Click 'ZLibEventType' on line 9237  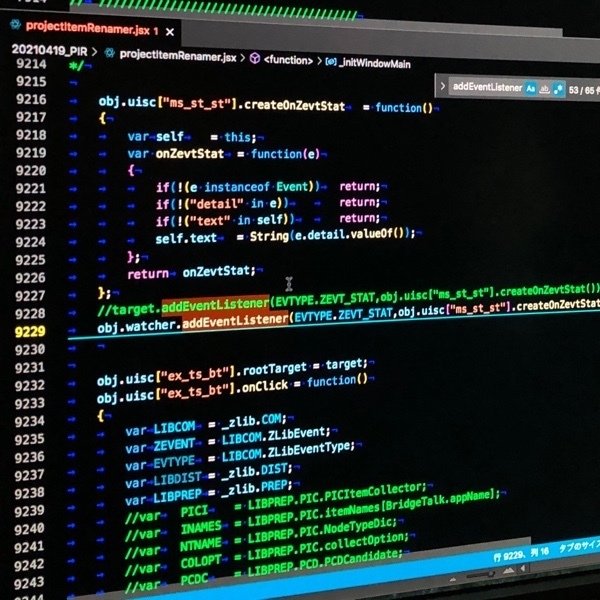(311, 450)
